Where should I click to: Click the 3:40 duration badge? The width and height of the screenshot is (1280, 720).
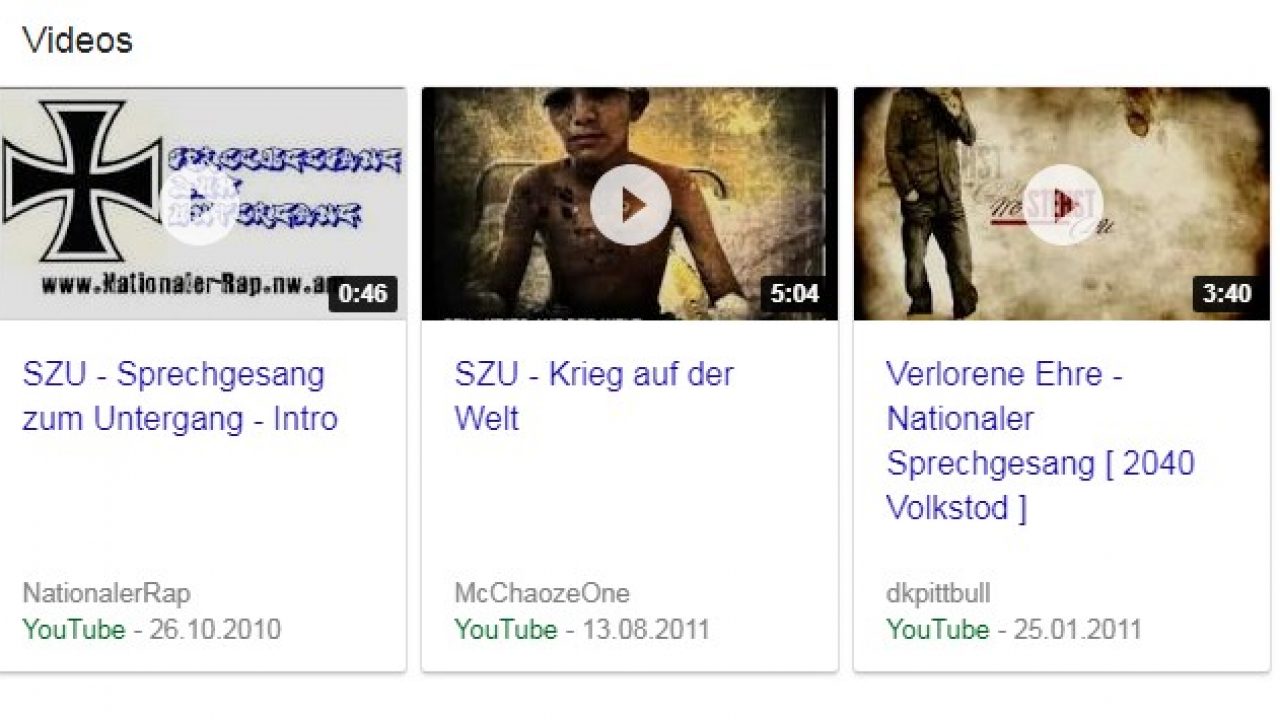[x=1227, y=294]
